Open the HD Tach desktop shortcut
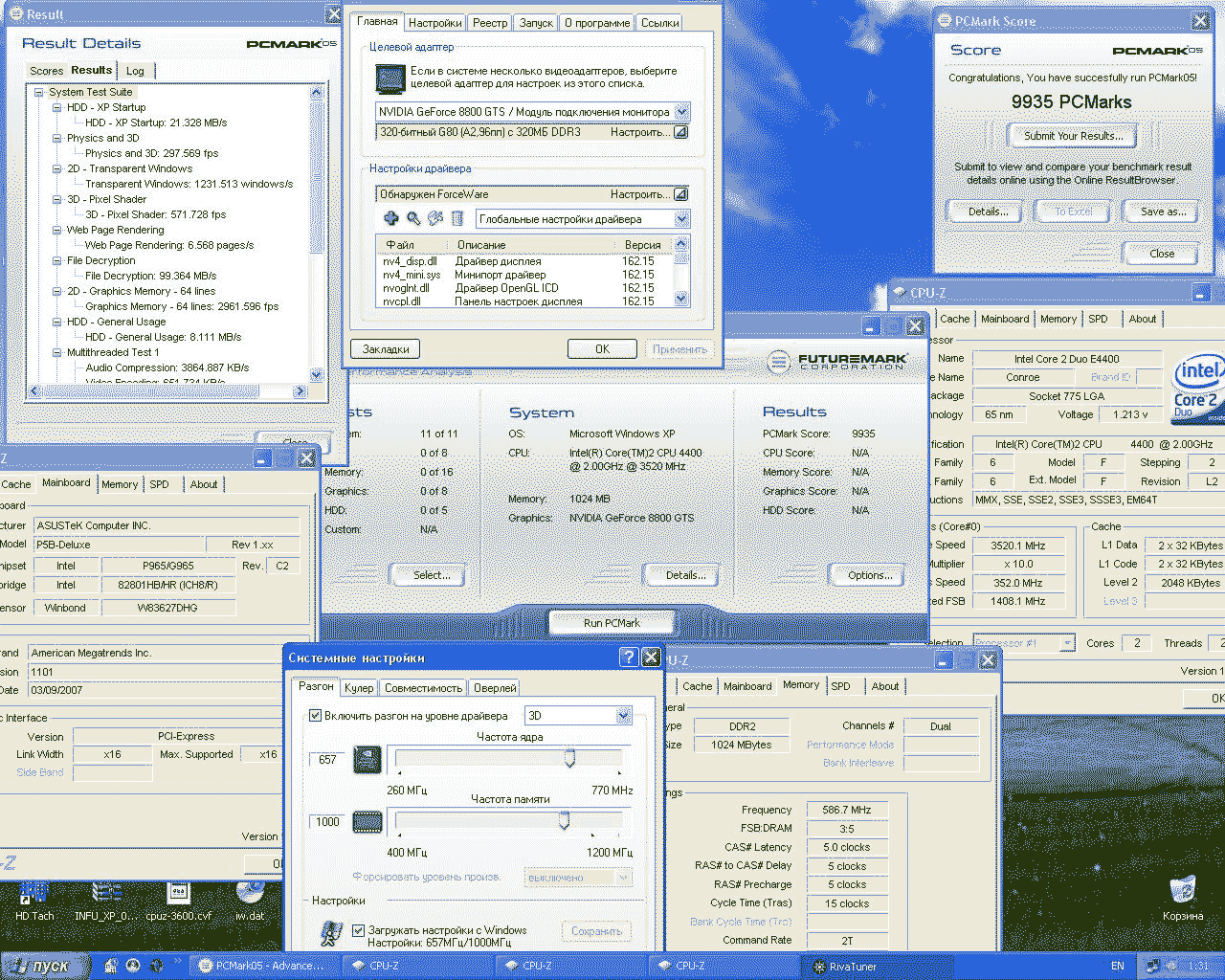 pyautogui.click(x=34, y=901)
